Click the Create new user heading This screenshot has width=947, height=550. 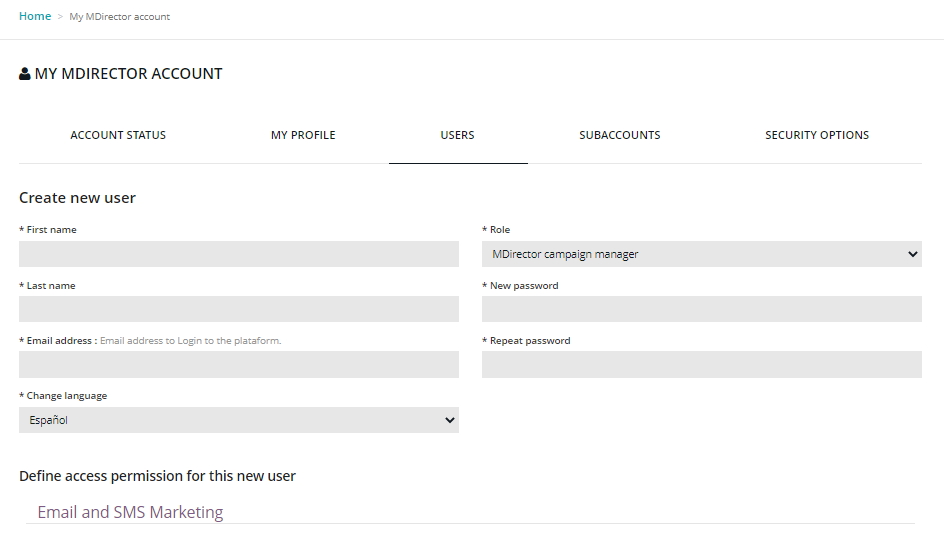(77, 198)
